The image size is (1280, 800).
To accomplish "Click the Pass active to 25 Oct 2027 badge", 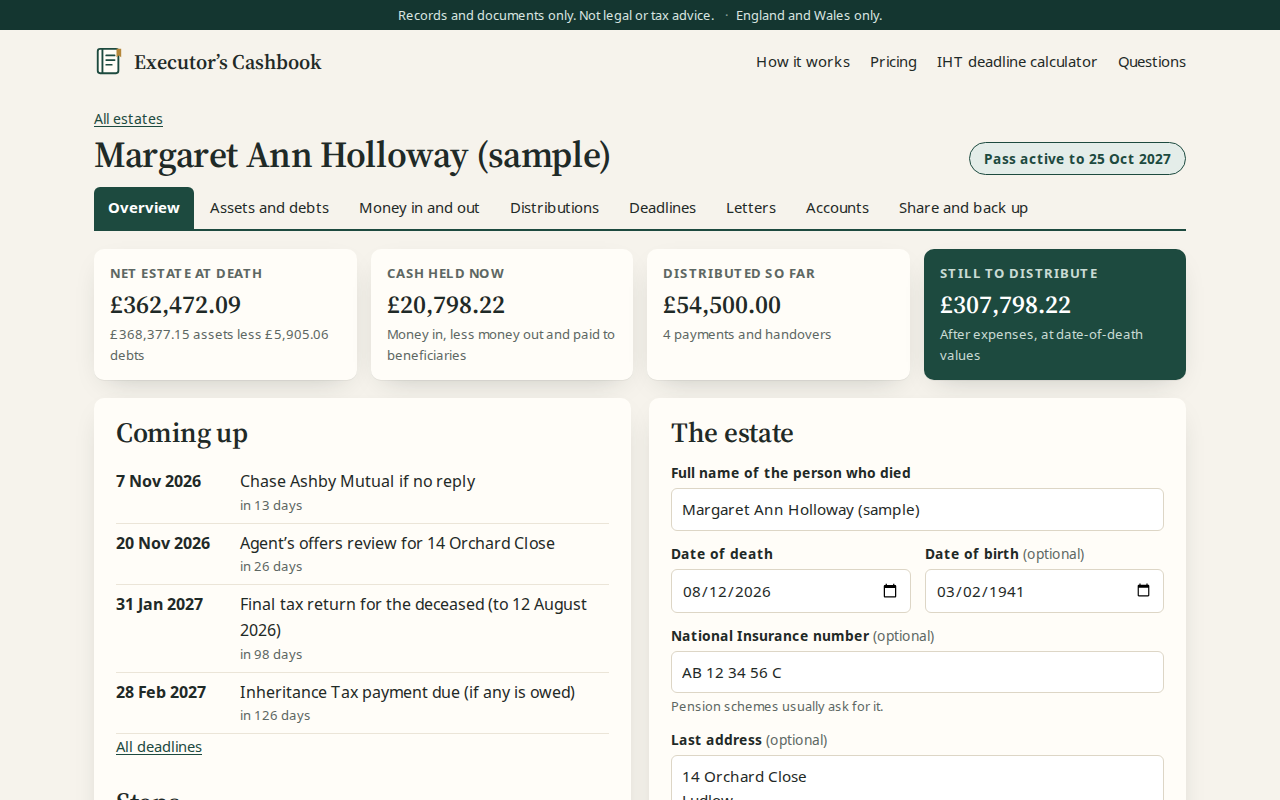I will (x=1077, y=159).
